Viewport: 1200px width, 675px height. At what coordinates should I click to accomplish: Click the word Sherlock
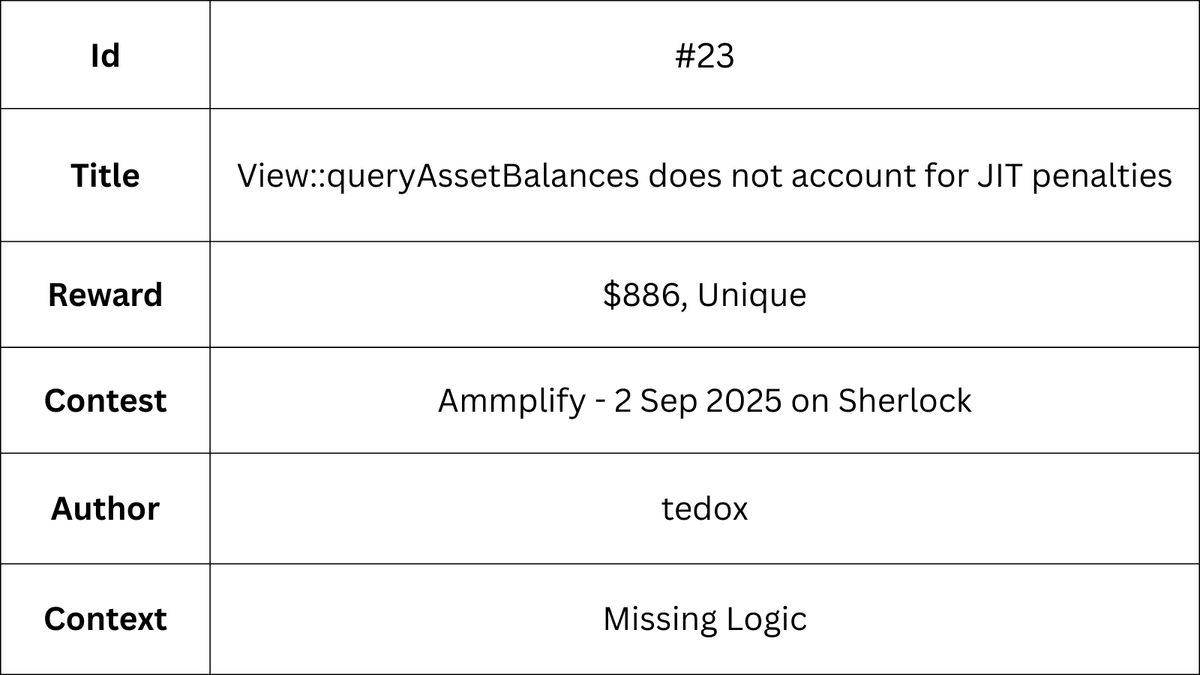(x=906, y=401)
